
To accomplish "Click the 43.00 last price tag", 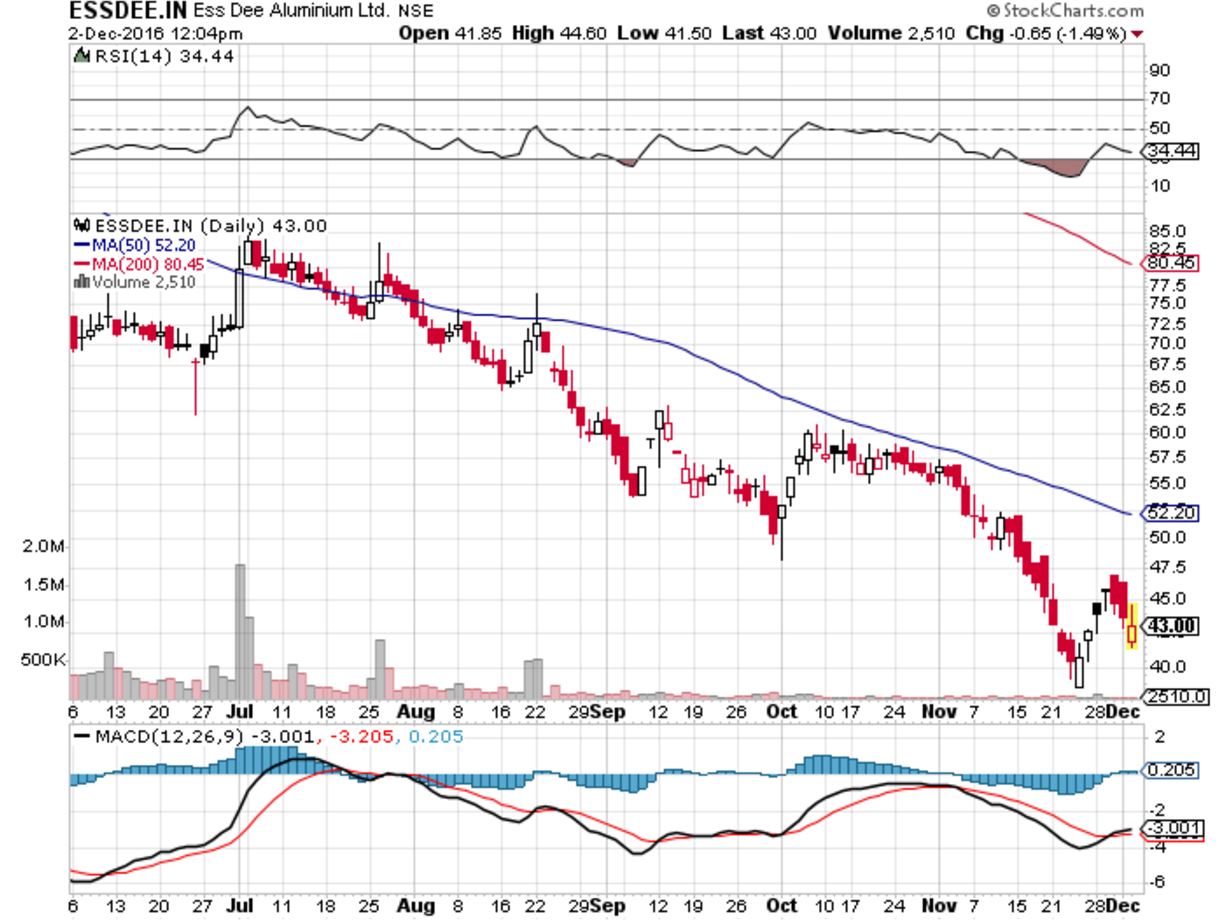I will pyautogui.click(x=1172, y=626).
